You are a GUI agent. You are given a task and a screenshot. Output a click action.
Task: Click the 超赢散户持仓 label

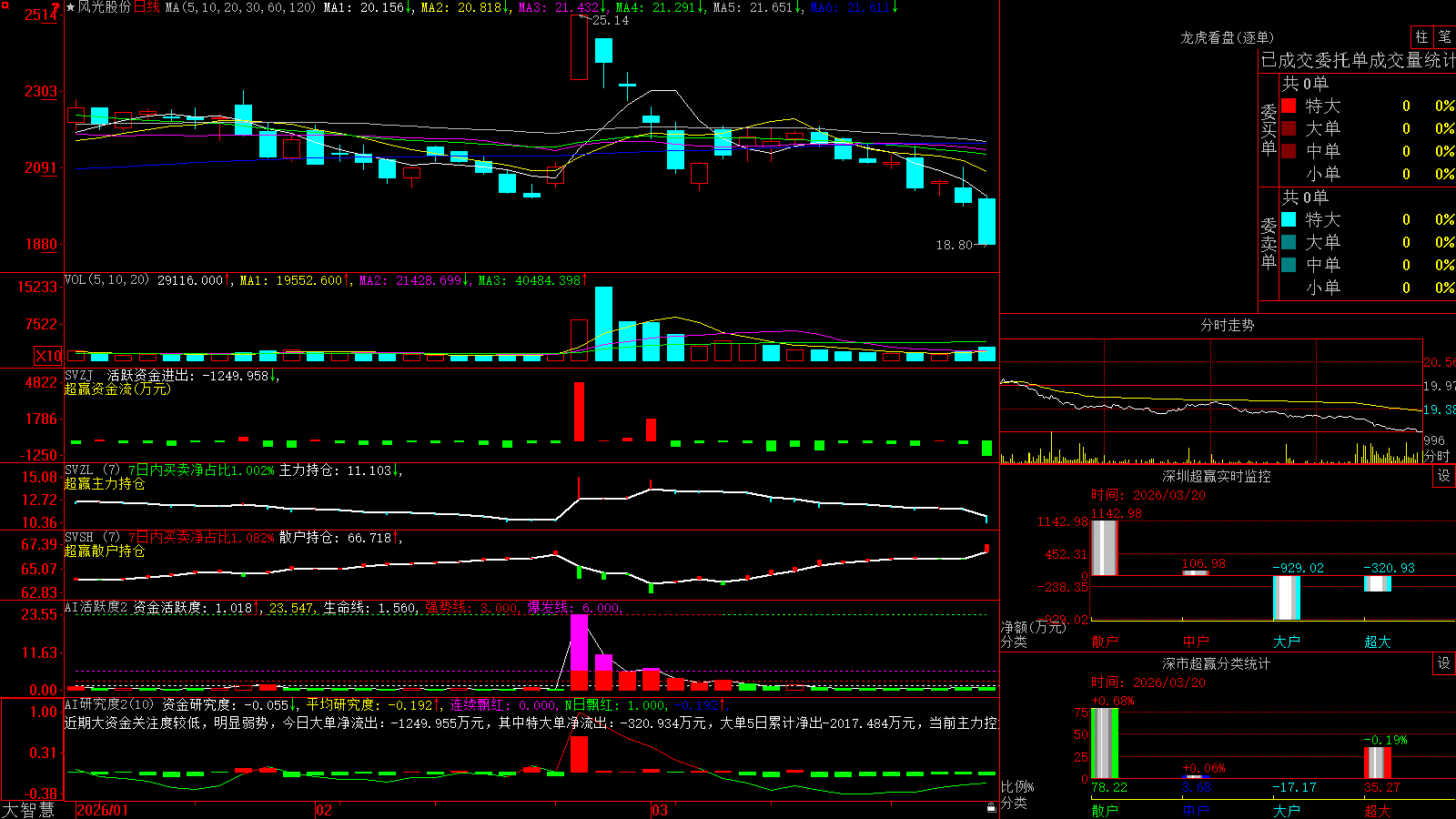[105, 551]
